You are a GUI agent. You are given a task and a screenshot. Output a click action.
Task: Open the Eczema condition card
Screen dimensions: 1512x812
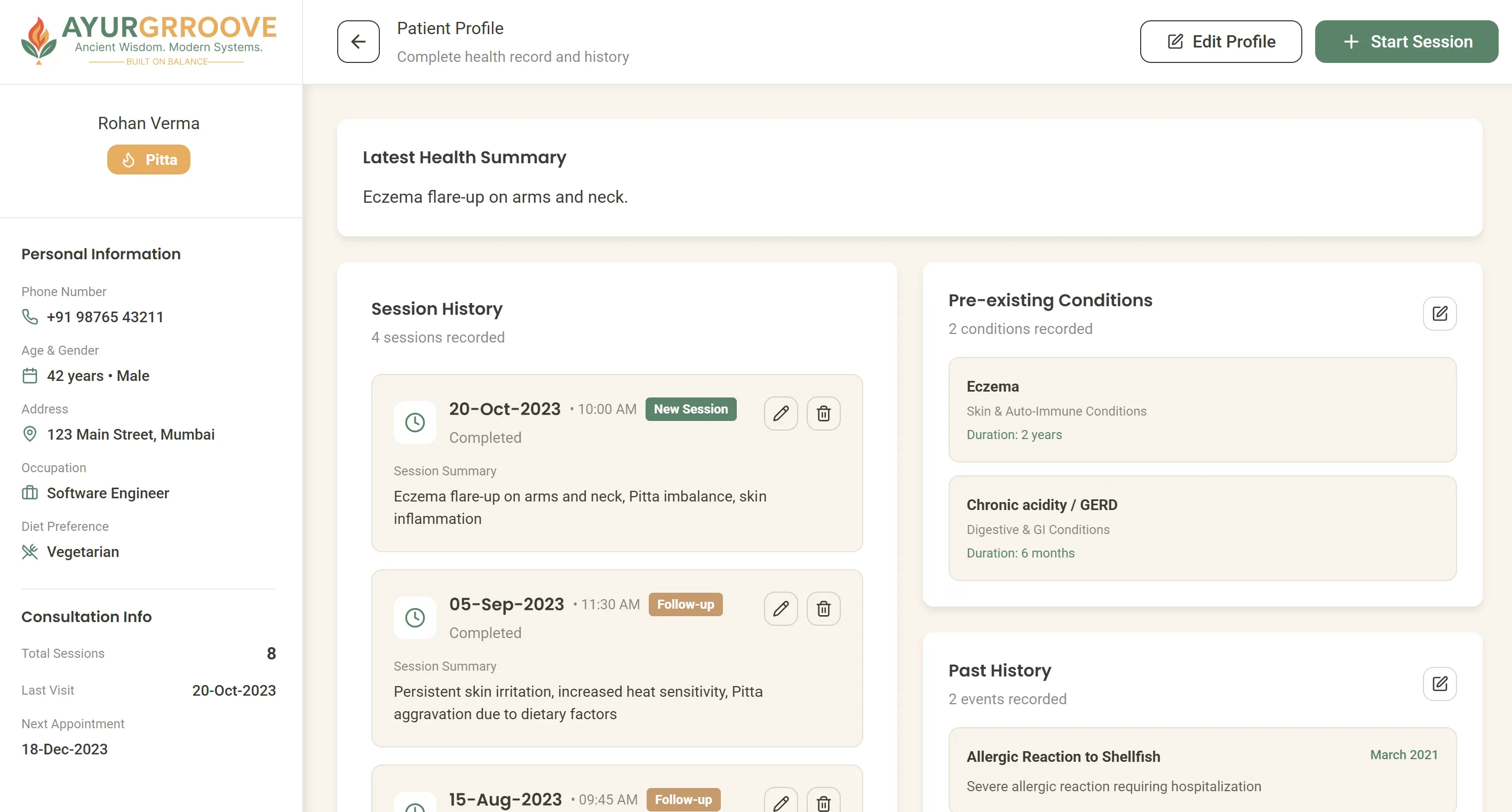(x=1202, y=410)
